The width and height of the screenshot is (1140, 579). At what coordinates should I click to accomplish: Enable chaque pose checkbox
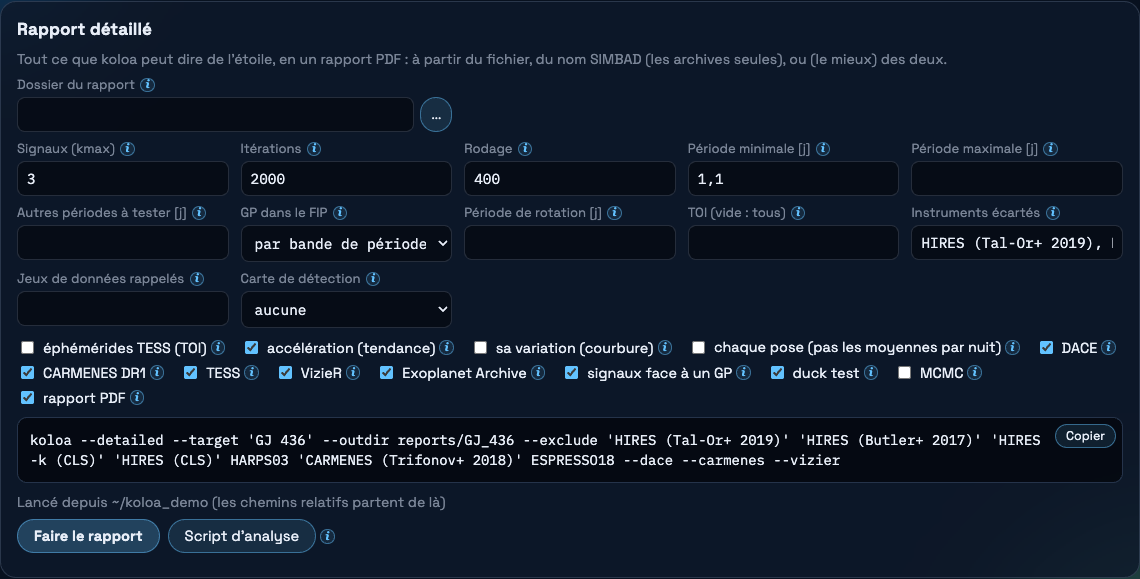click(x=699, y=348)
